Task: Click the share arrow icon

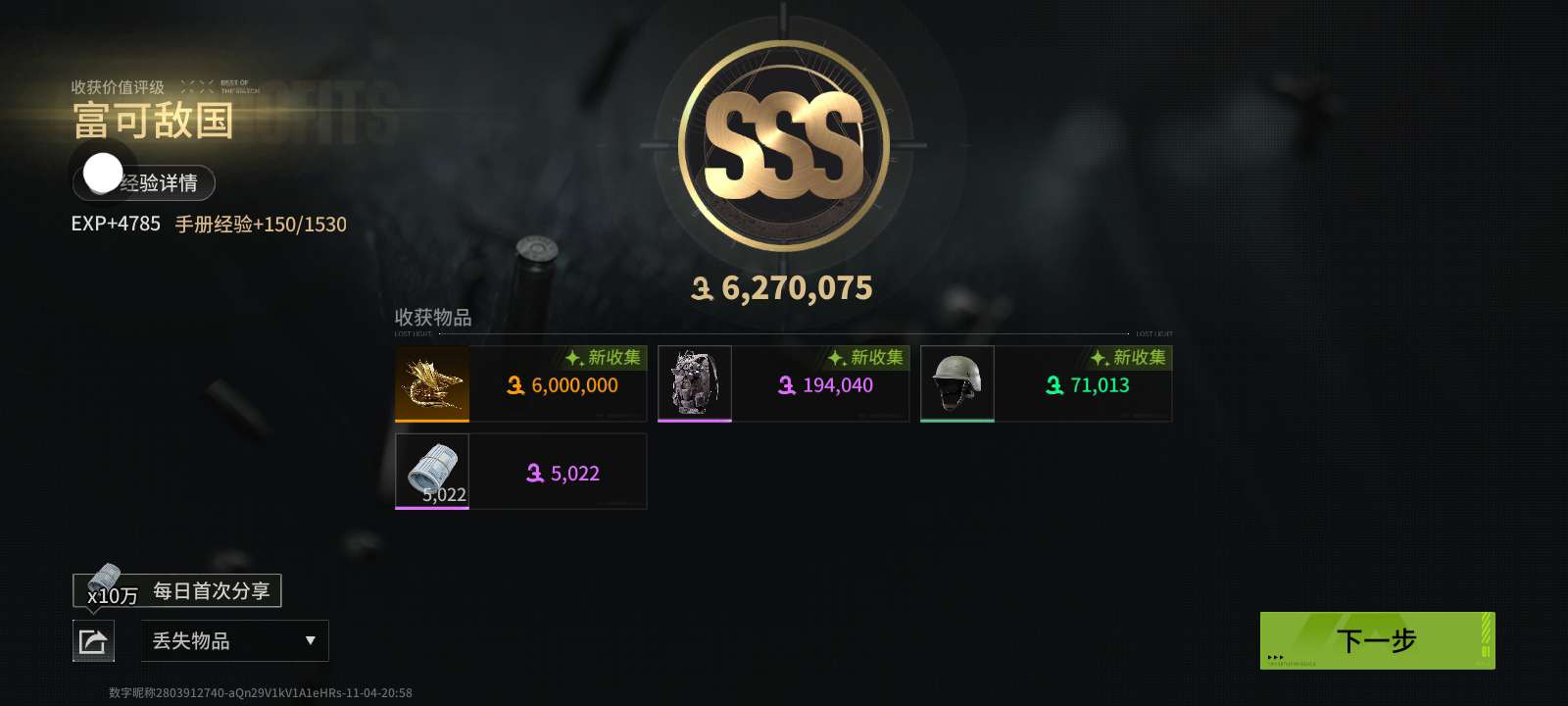Action: pos(93,642)
